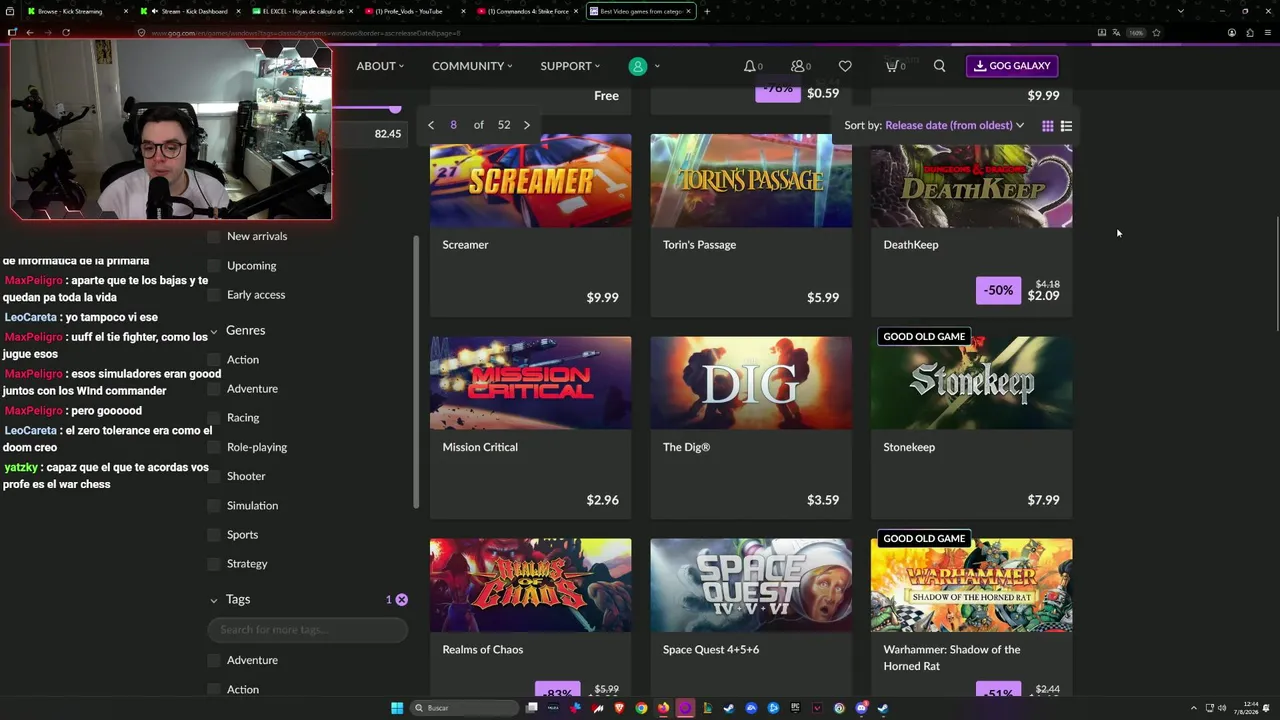The image size is (1280, 720).
Task: Check the Simulation genre checkbox
Action: coord(213,506)
